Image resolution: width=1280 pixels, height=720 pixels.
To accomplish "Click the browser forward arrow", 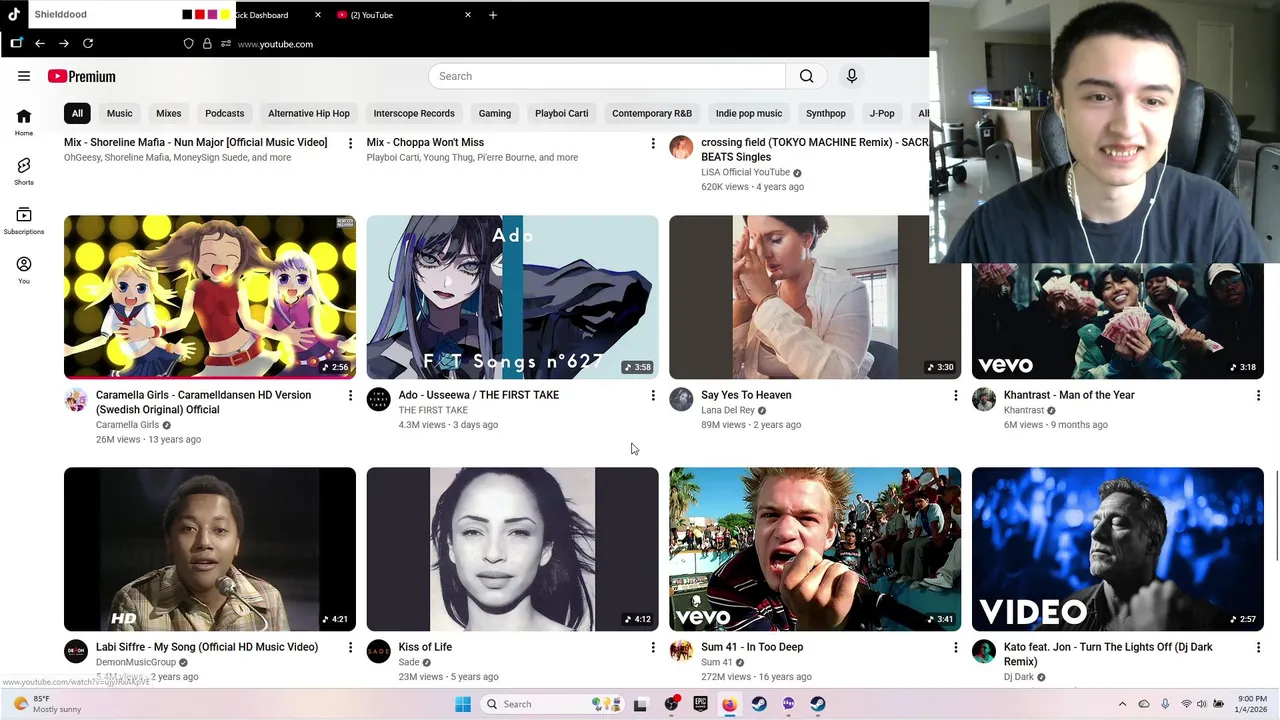I will (64, 43).
